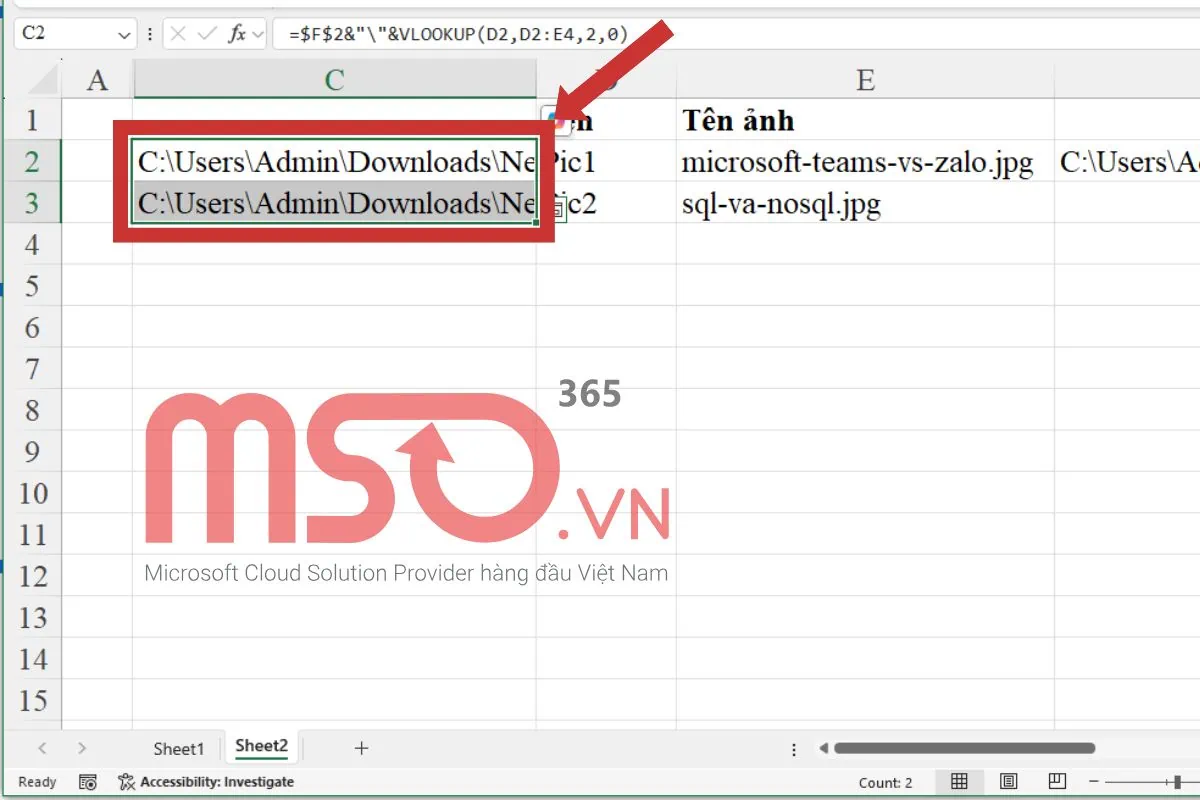Click the macro record icon beside Ready
Viewport: 1200px width, 800px height.
click(87, 782)
